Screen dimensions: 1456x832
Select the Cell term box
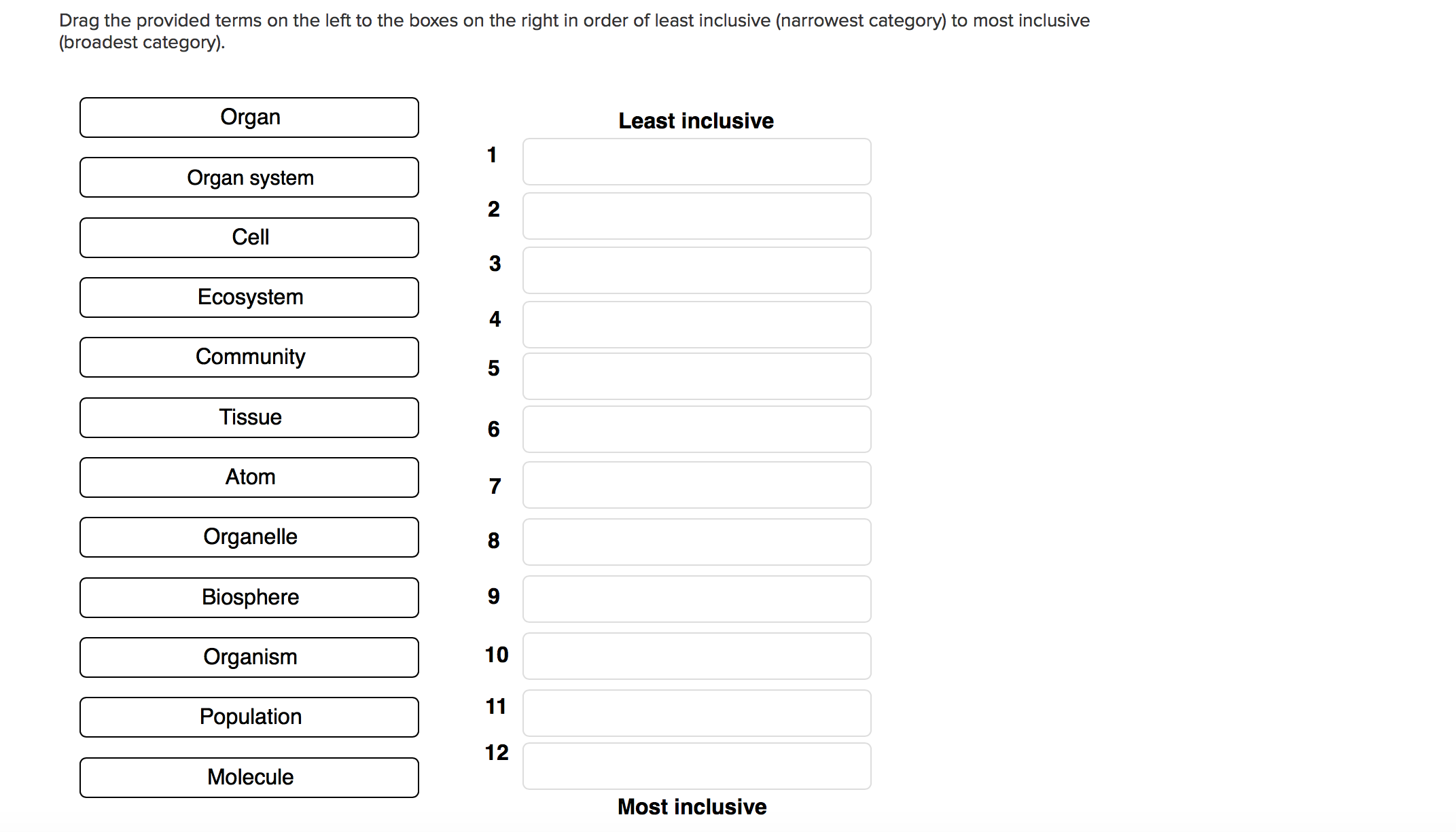click(249, 237)
